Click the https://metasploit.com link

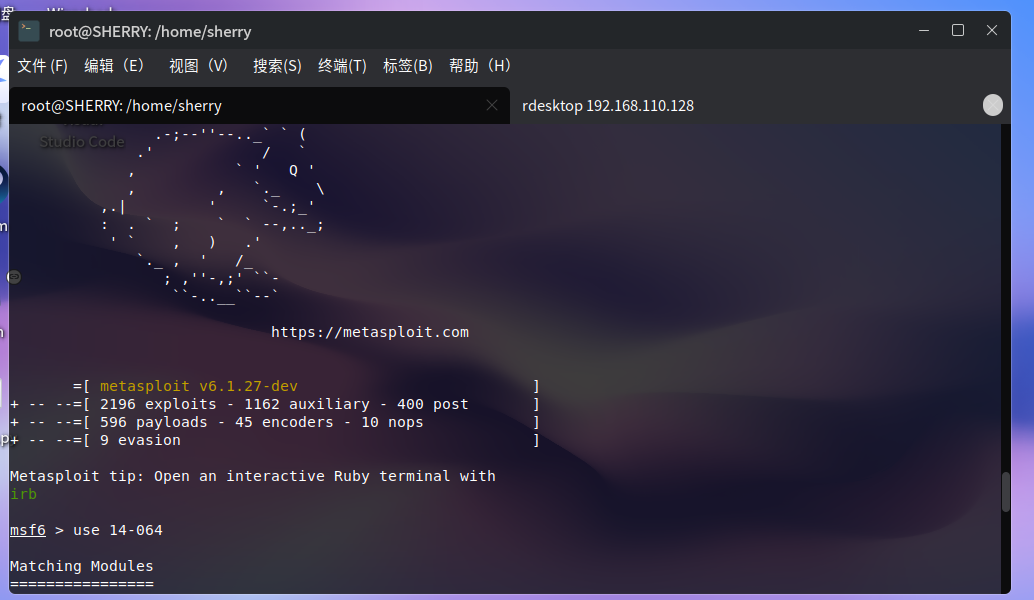369,332
